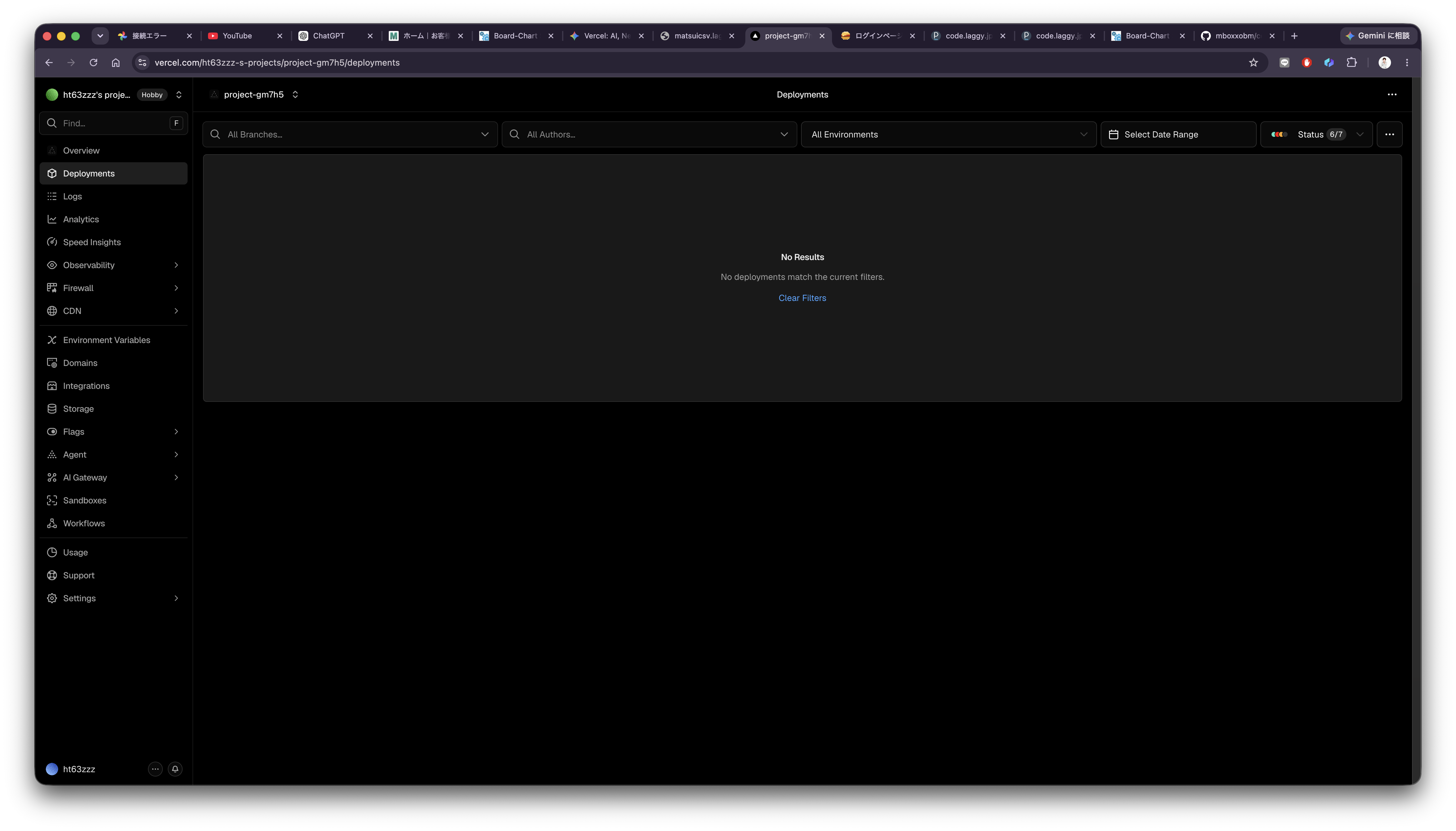
Task: Expand the Settings sidebar section
Action: coord(114,598)
